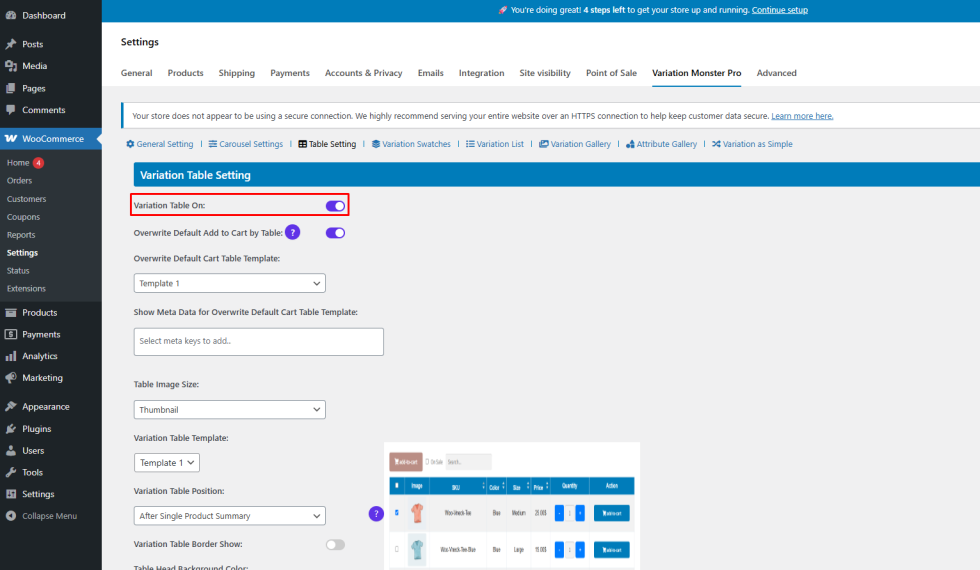Open the Integration tab

pyautogui.click(x=481, y=73)
